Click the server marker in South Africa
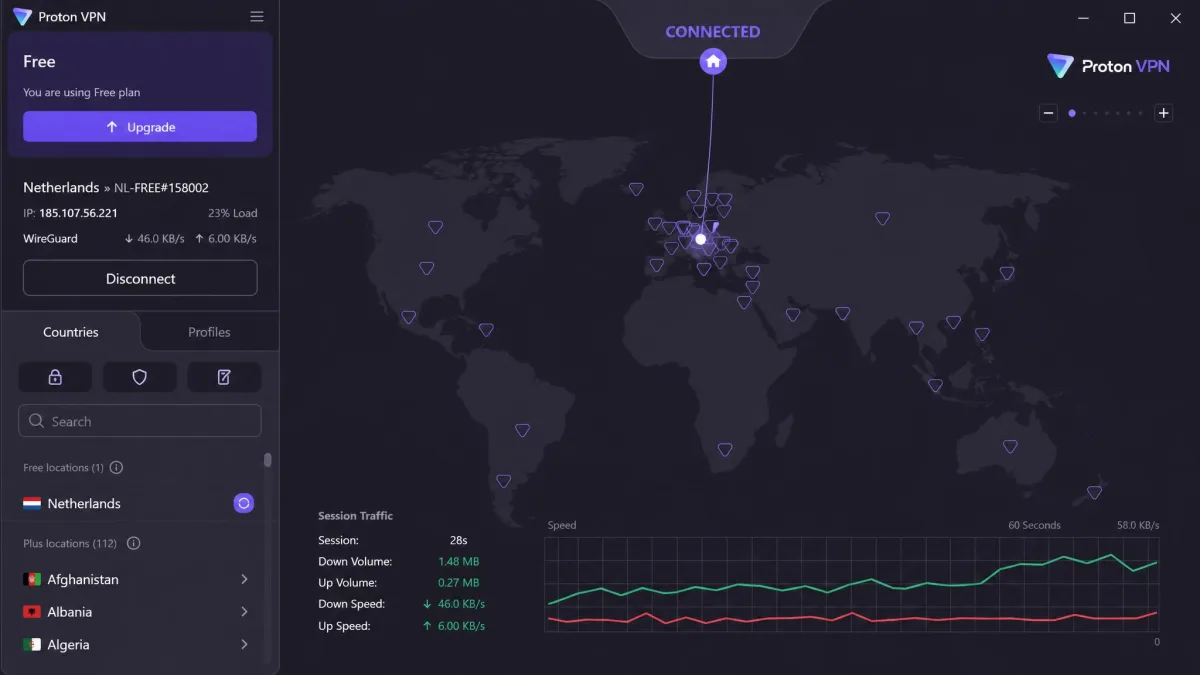Image resolution: width=1200 pixels, height=675 pixels. click(x=725, y=450)
